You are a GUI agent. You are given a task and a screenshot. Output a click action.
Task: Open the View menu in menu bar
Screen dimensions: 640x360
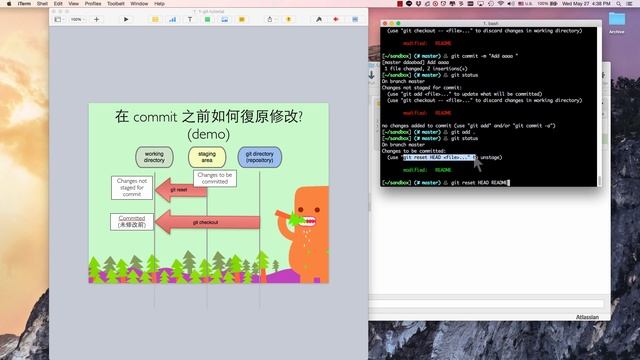[x=73, y=4]
